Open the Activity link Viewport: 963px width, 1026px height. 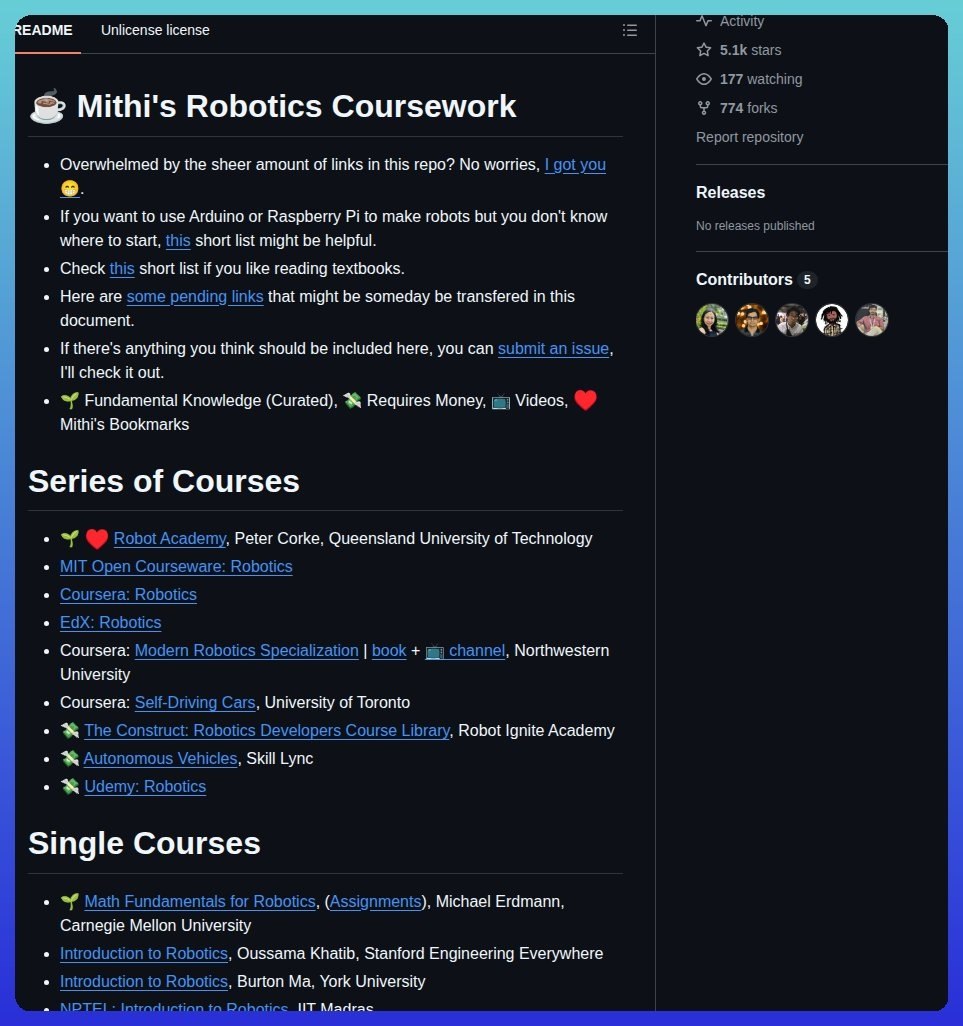741,21
